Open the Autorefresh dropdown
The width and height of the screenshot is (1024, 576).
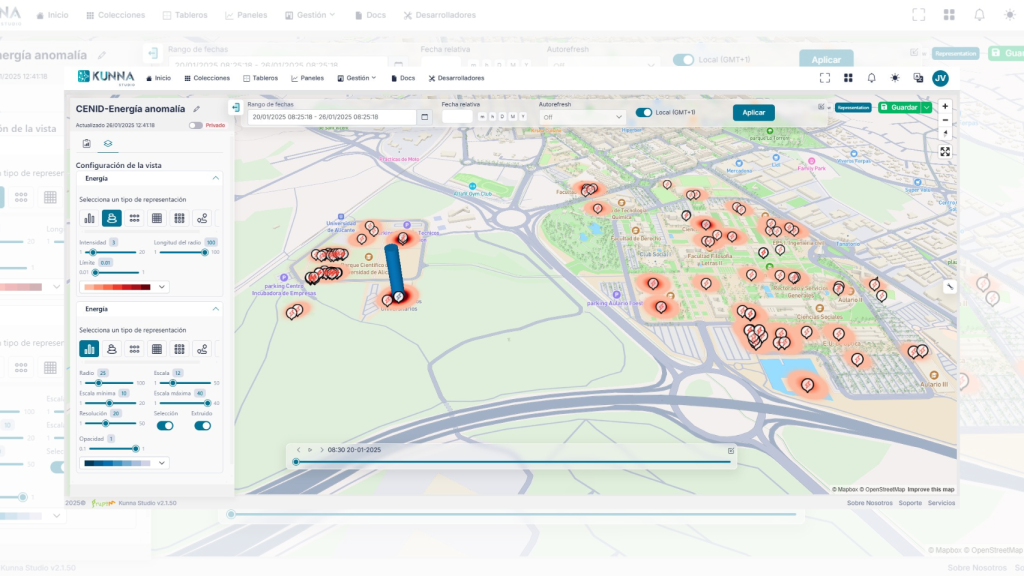(x=582, y=117)
